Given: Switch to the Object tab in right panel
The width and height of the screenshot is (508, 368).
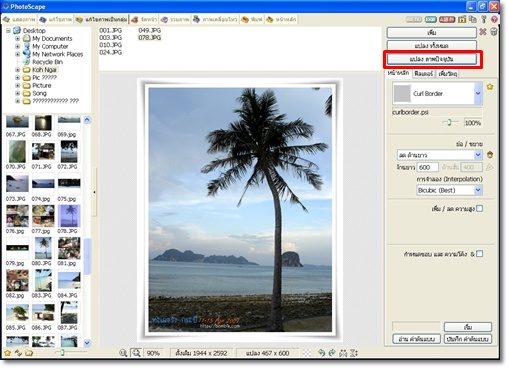Looking at the screenshot, I should (x=448, y=74).
